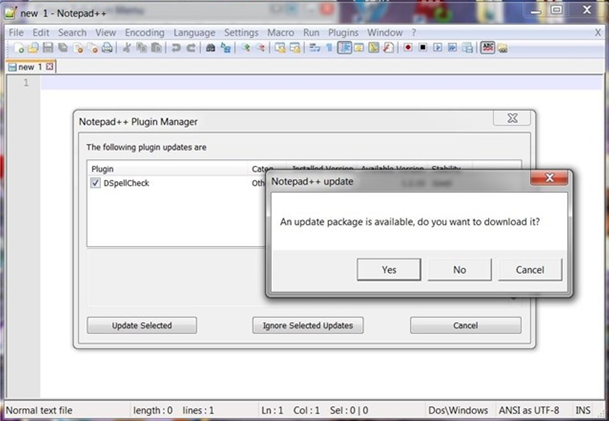
Task: Click the Print toolbar icon
Action: (x=107, y=48)
